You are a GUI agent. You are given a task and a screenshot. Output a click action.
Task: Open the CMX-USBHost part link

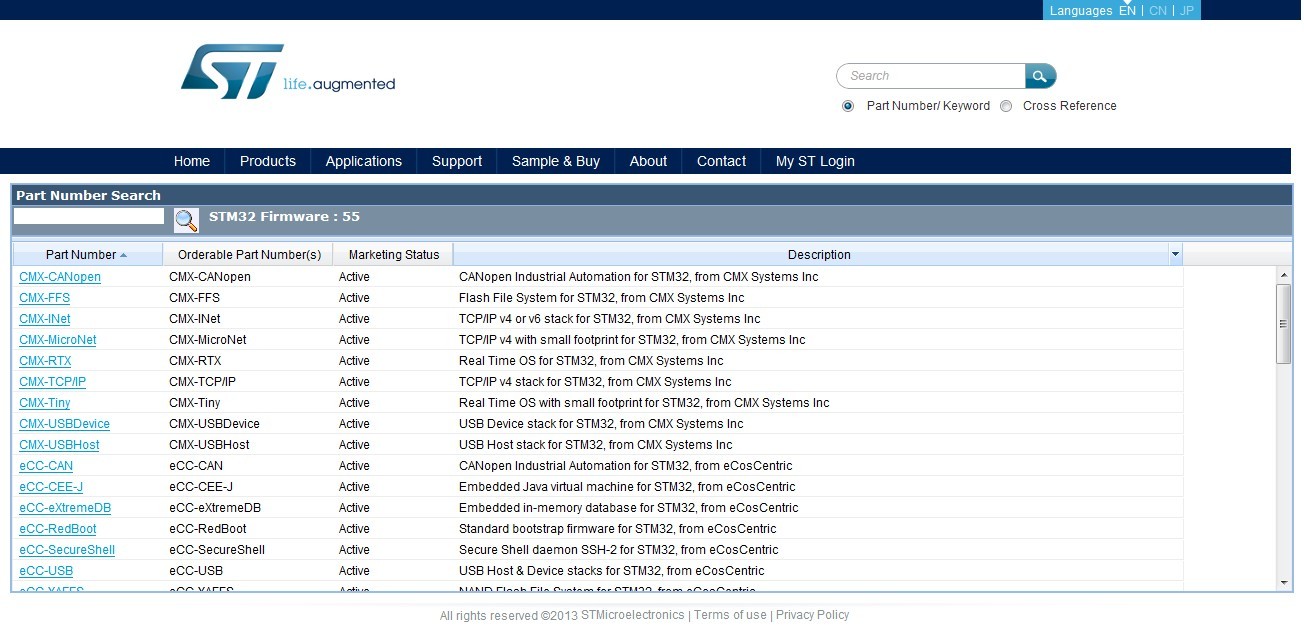click(59, 445)
